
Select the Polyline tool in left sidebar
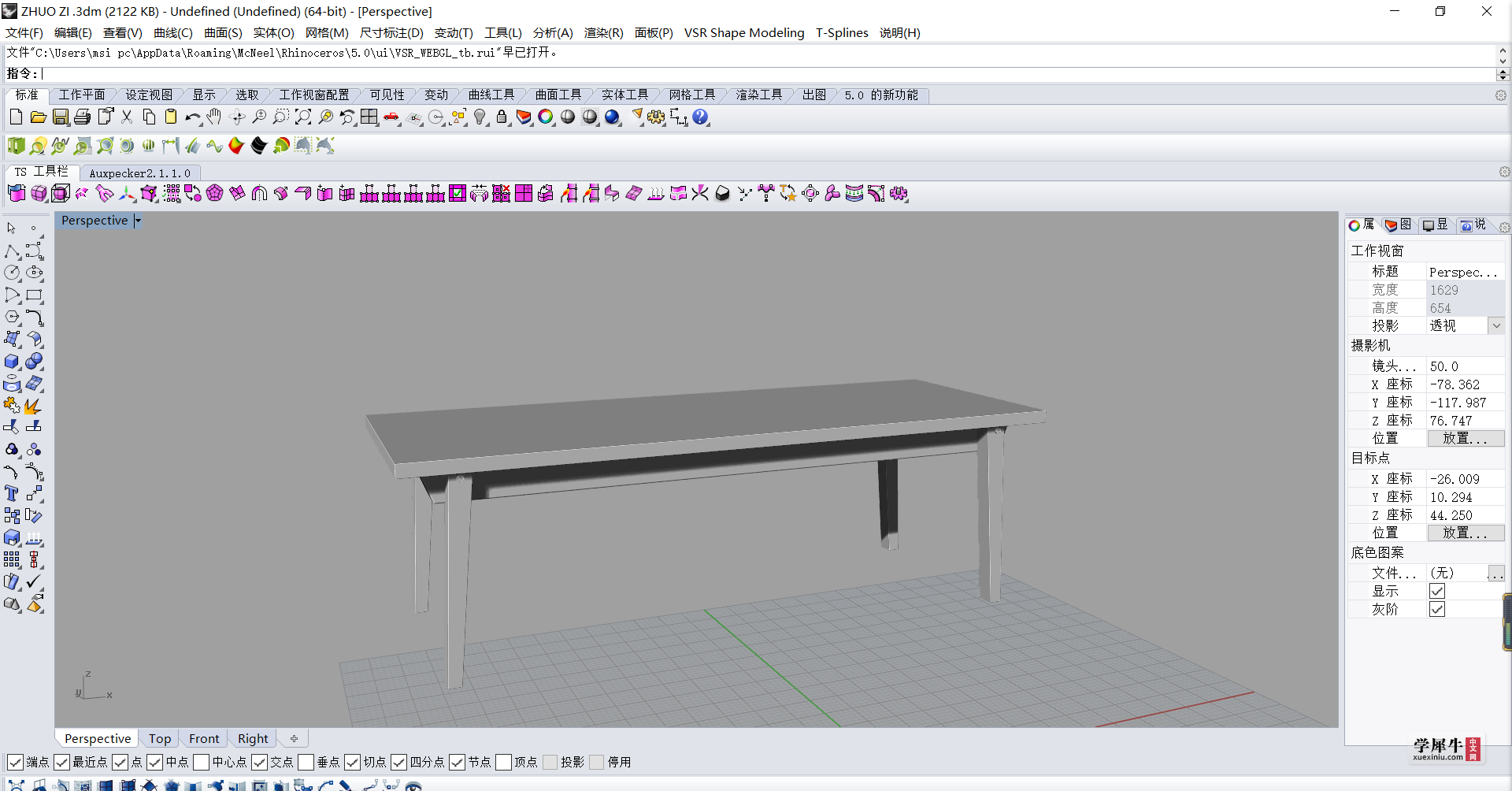(x=12, y=251)
